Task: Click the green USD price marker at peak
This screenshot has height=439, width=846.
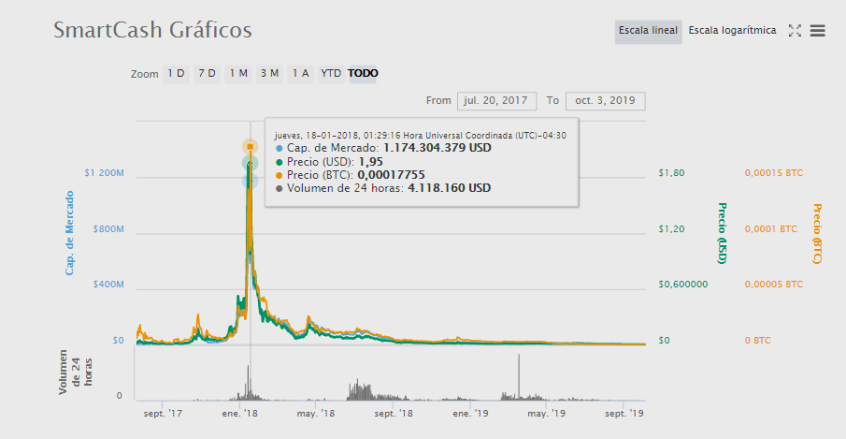Action: click(250, 163)
